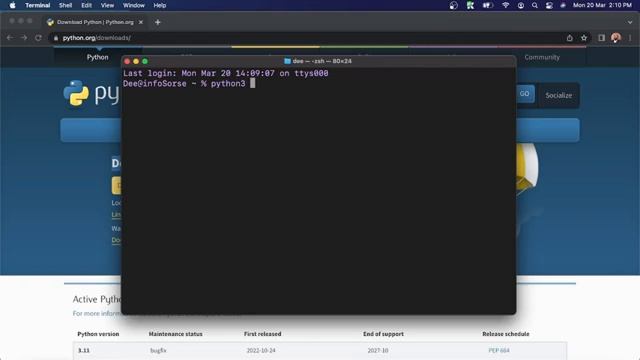Image resolution: width=640 pixels, height=360 pixels.
Task: Click the Python logo on the webpage
Action: coord(76,93)
